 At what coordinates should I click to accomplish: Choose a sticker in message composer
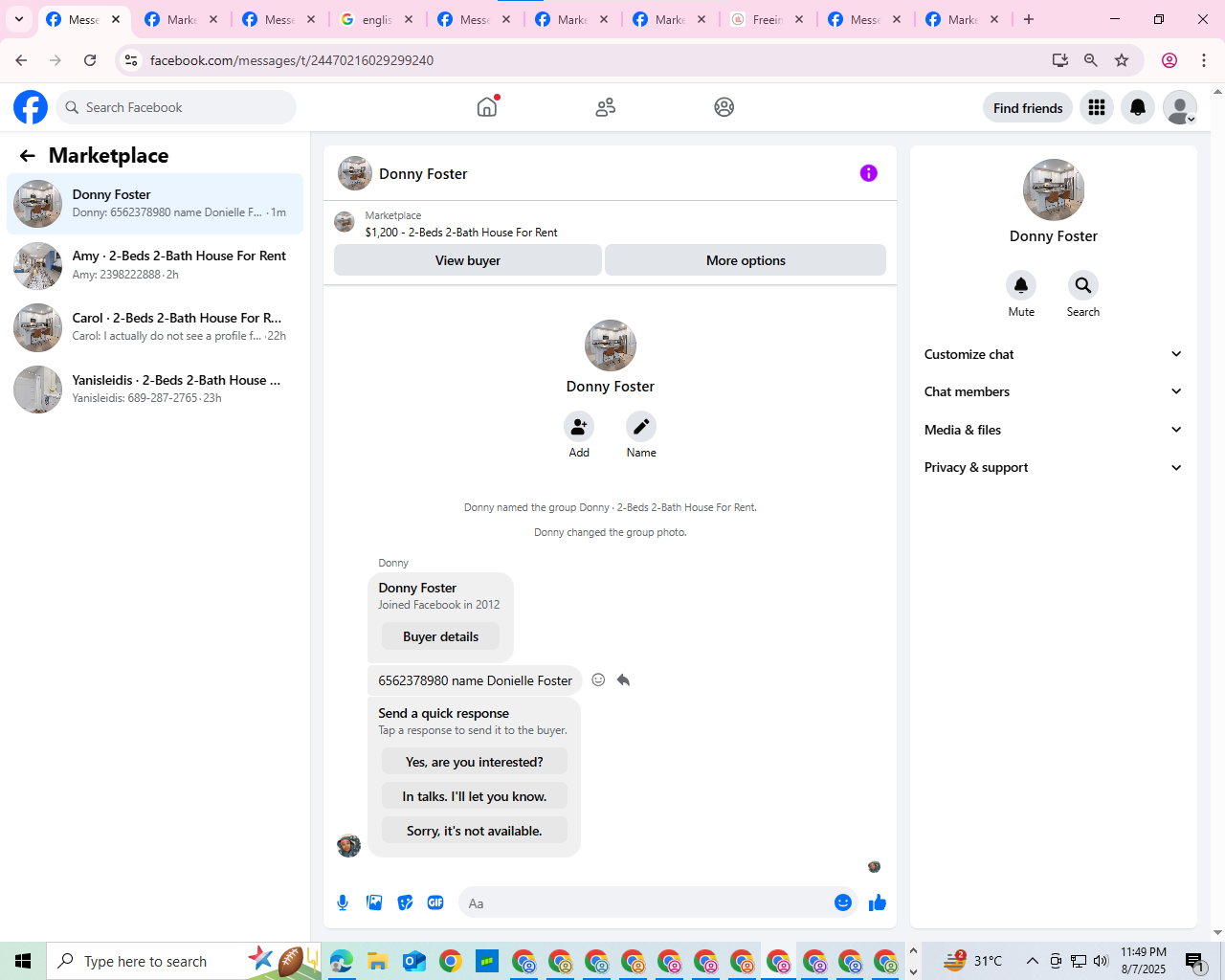click(x=406, y=902)
